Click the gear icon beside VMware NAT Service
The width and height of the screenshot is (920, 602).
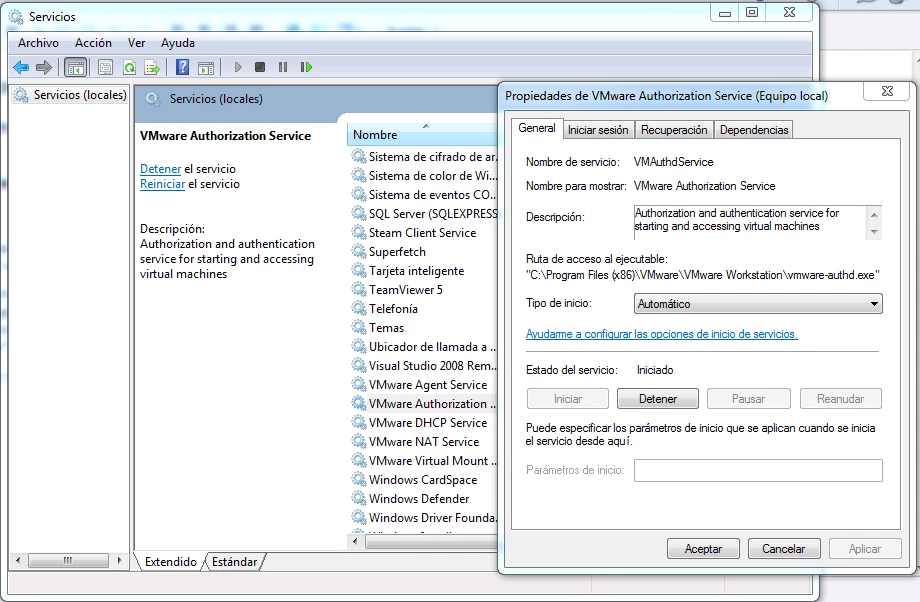coord(358,441)
